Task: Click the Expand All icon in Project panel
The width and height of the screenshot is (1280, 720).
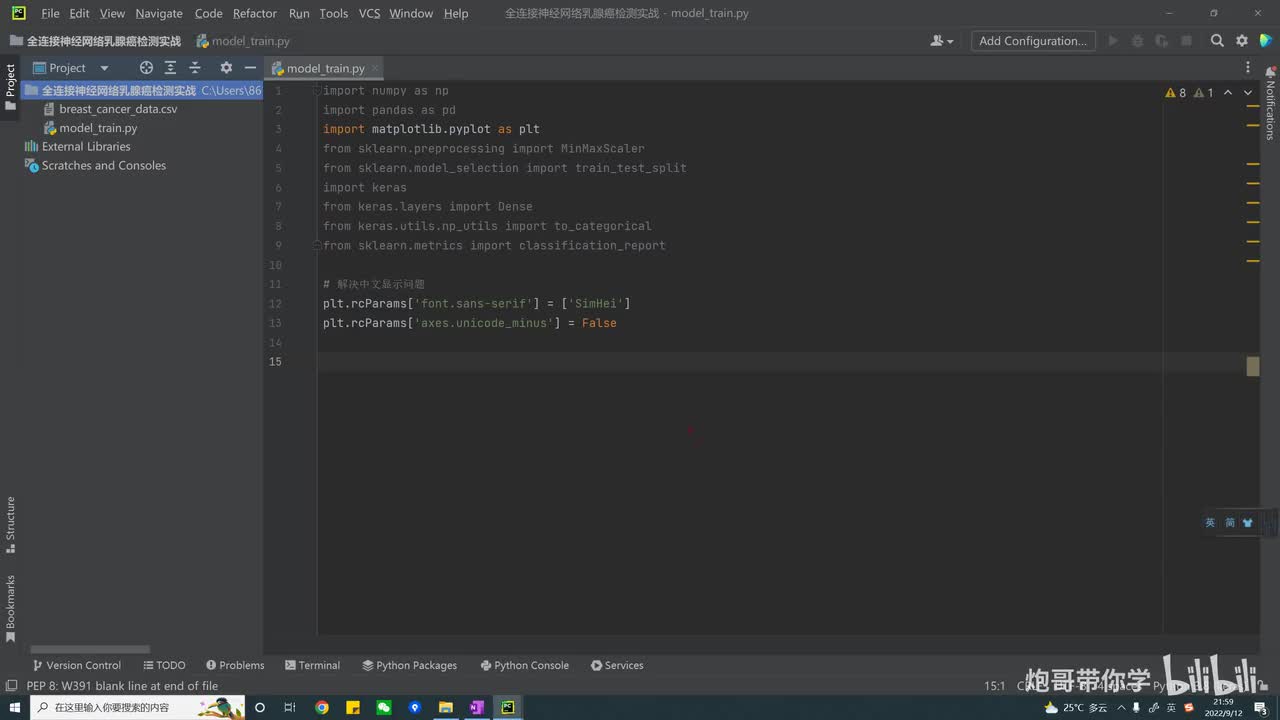Action: click(170, 68)
